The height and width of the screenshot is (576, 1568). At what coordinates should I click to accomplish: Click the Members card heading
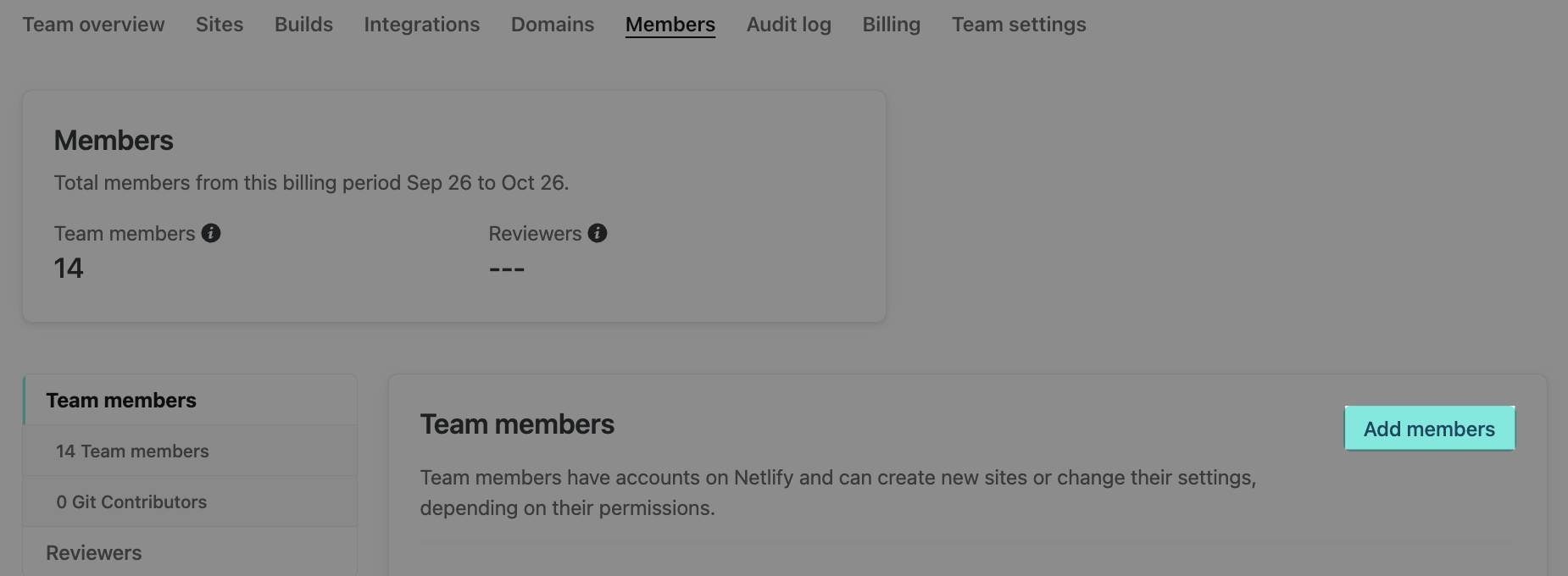[114, 141]
